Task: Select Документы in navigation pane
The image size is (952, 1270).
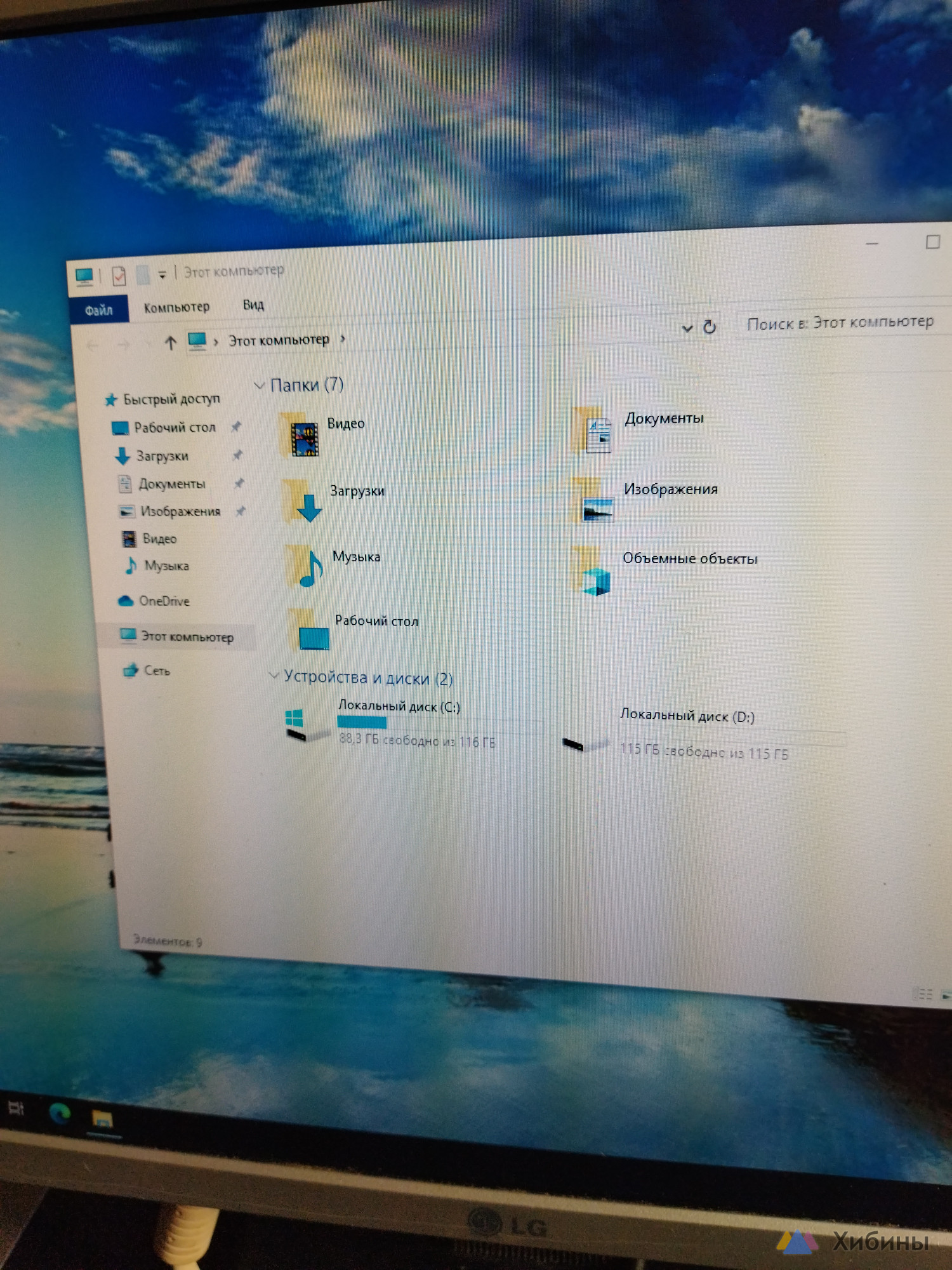Action: [x=172, y=484]
